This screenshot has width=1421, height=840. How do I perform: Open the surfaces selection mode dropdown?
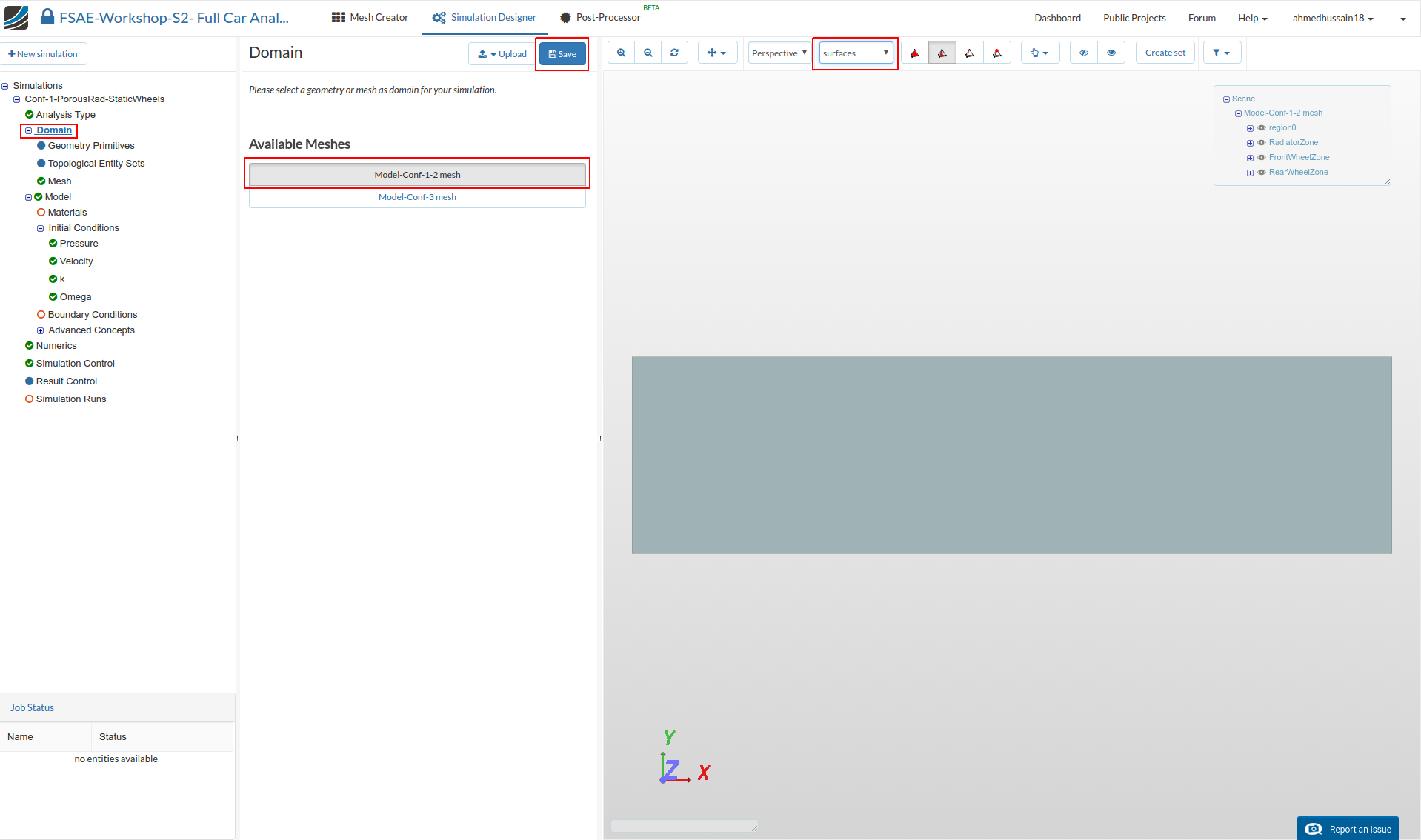856,53
